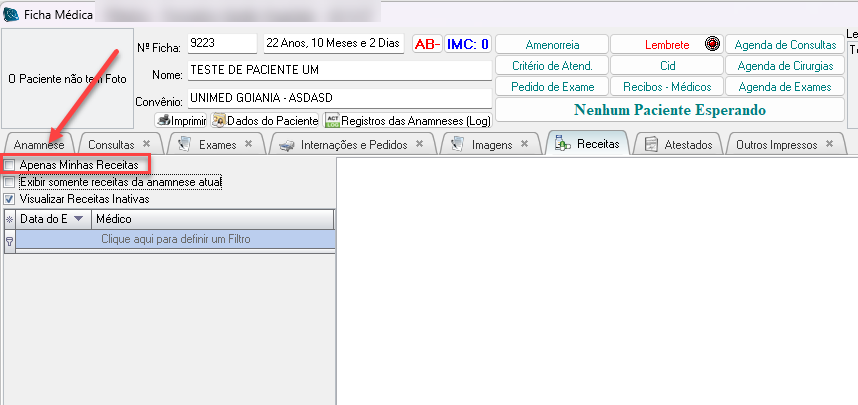Click the filter row to define a filter
This screenshot has height=405, width=858.
pos(175,240)
